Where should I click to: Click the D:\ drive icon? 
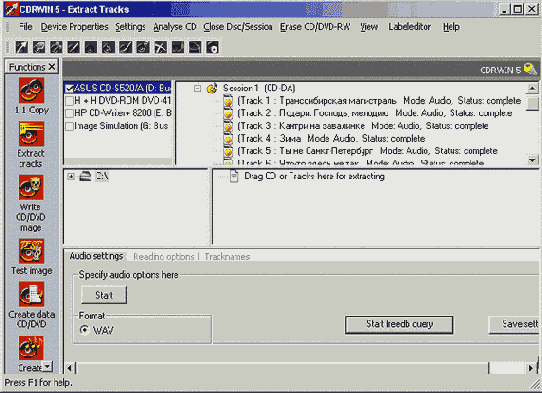point(85,176)
